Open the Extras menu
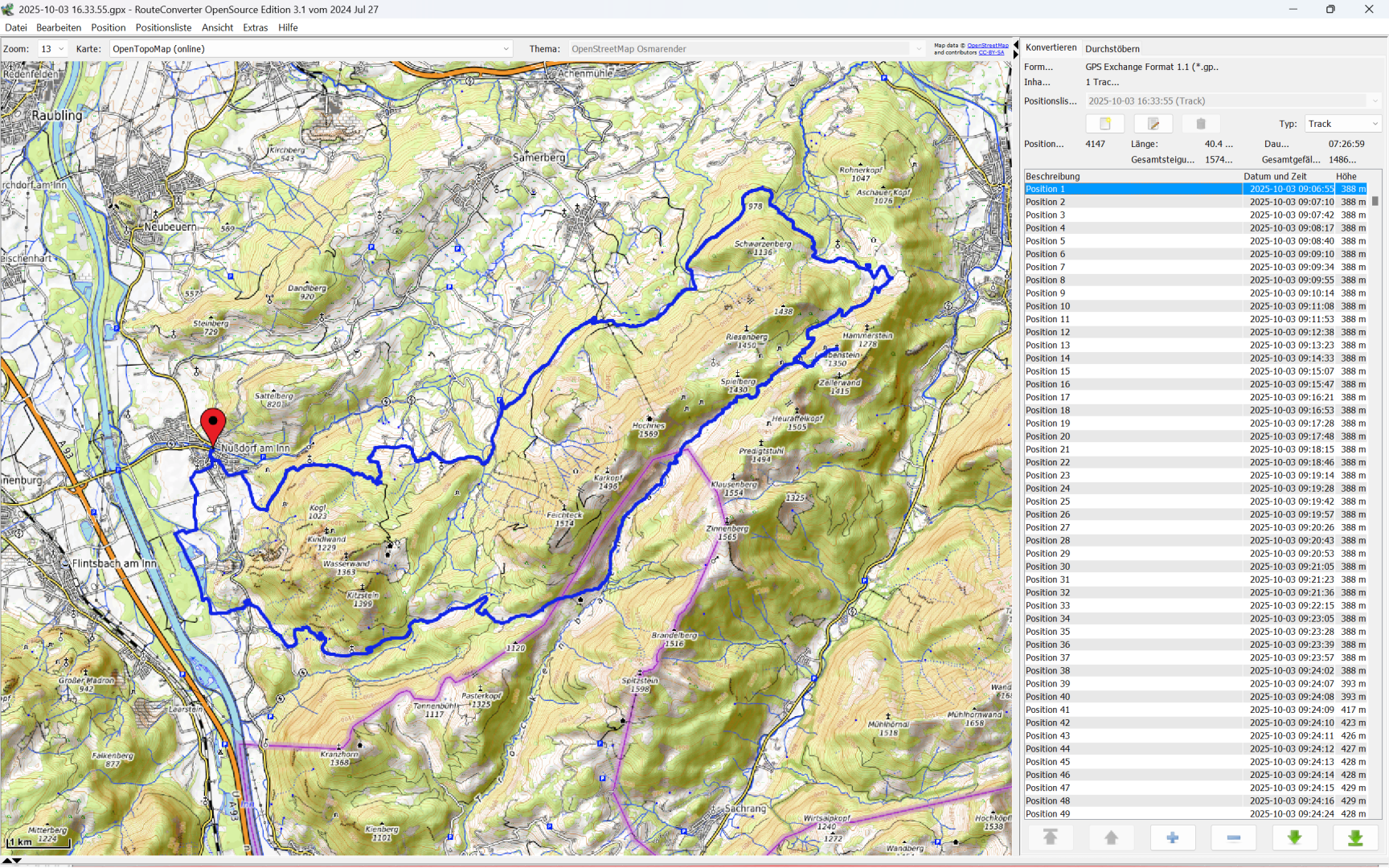The height and width of the screenshot is (868, 1389). coord(255,27)
